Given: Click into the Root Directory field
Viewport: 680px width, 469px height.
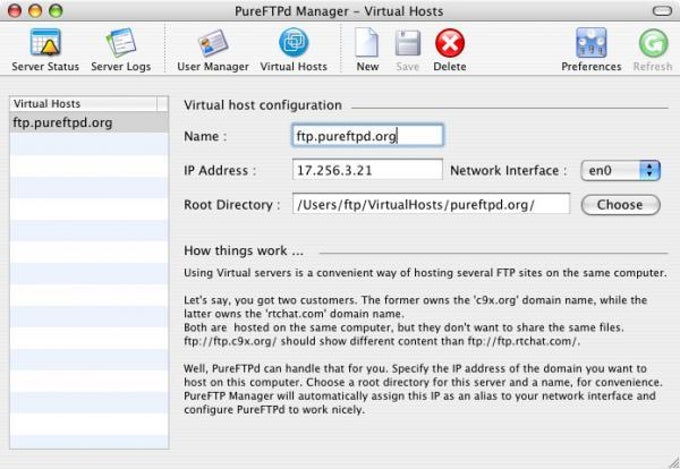Looking at the screenshot, I should click(x=431, y=204).
